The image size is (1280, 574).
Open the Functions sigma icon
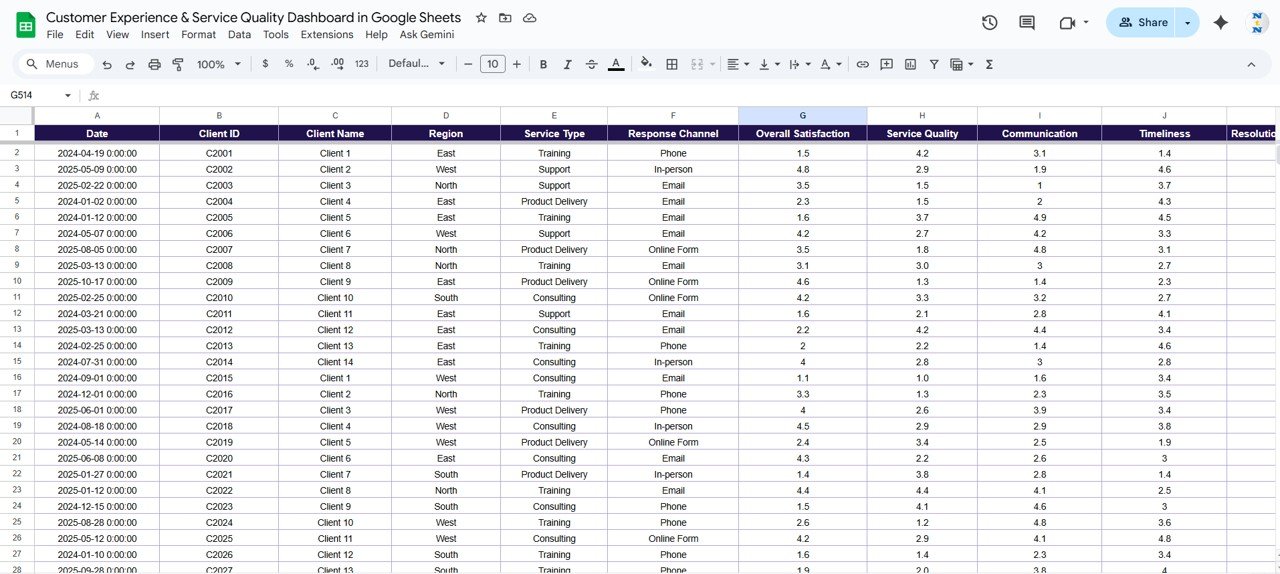pyautogui.click(x=989, y=64)
